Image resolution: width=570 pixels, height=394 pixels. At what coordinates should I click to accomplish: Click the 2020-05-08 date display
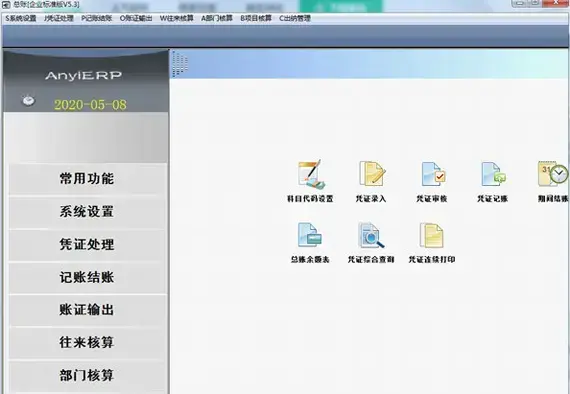tap(91, 105)
